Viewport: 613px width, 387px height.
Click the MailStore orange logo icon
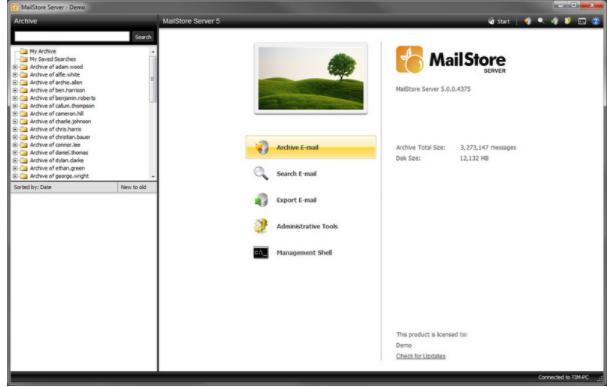[x=409, y=59]
